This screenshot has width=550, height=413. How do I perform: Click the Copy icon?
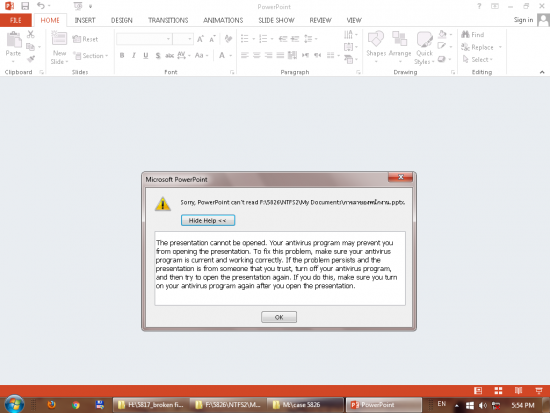coord(31,47)
